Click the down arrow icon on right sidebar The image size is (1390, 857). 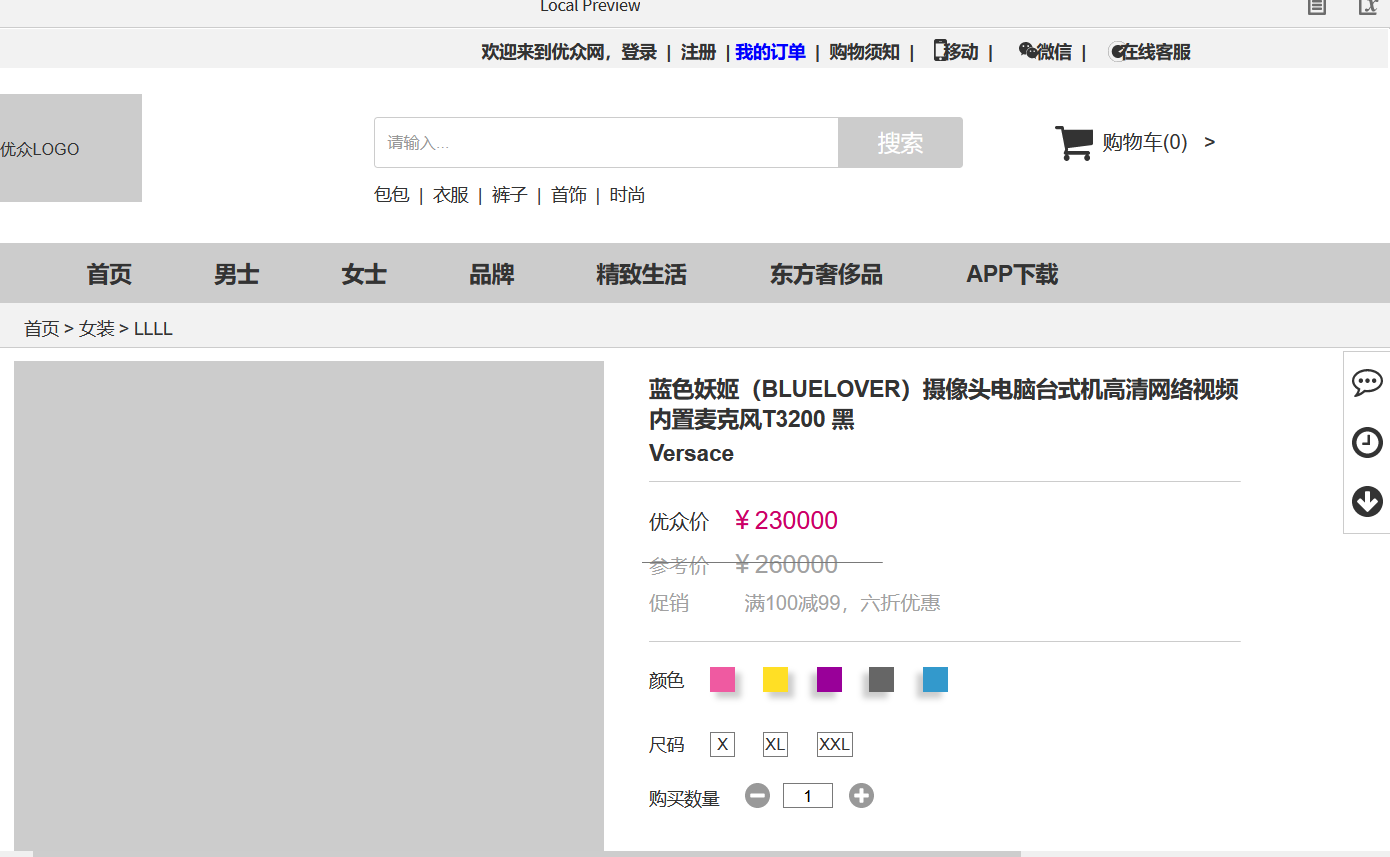click(1367, 501)
